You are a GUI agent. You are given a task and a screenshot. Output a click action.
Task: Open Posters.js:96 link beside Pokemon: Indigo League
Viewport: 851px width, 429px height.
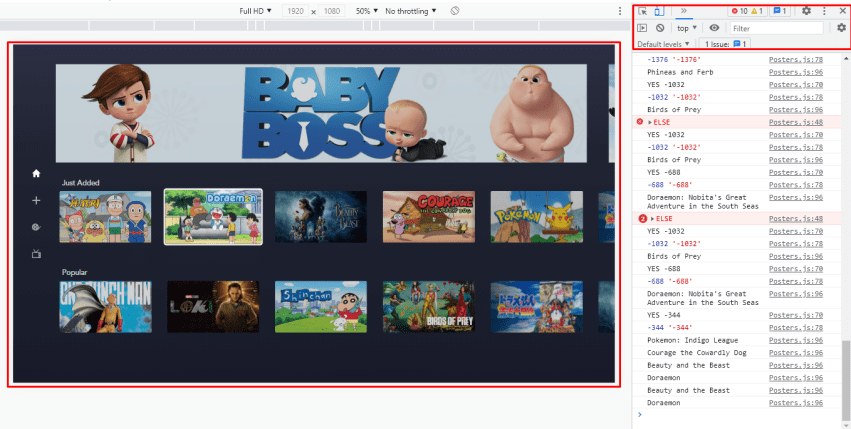click(x=796, y=340)
